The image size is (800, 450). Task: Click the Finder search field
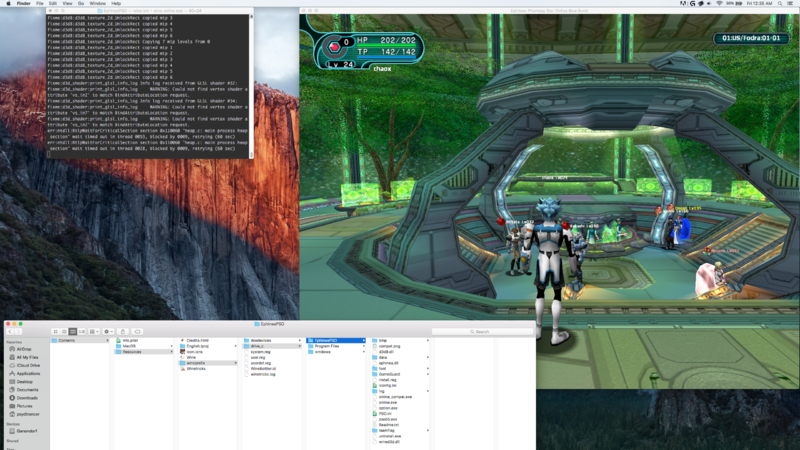tap(482, 332)
